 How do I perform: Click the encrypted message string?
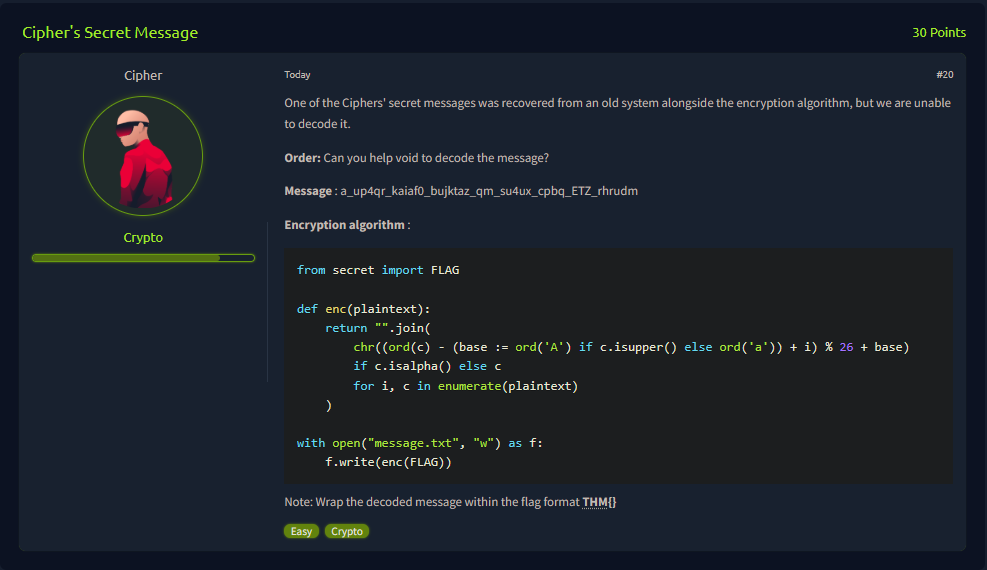489,191
